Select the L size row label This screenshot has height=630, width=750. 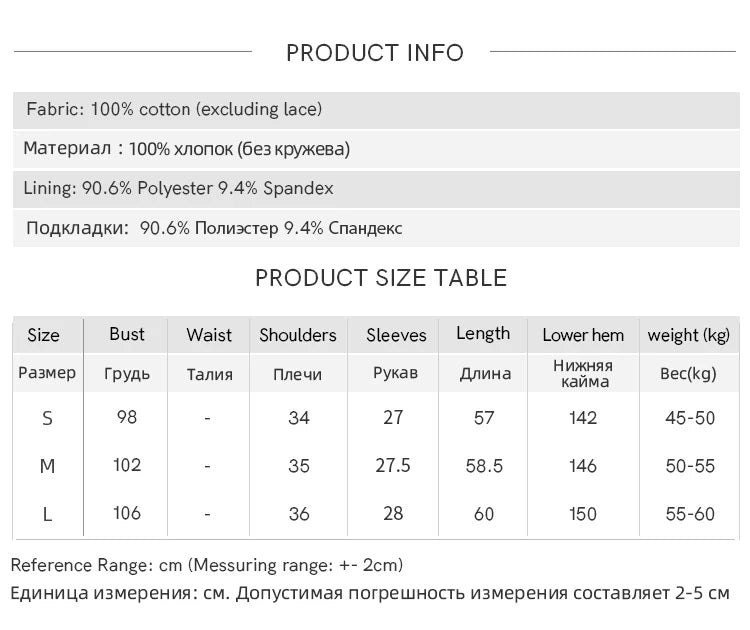pyautogui.click(x=47, y=515)
